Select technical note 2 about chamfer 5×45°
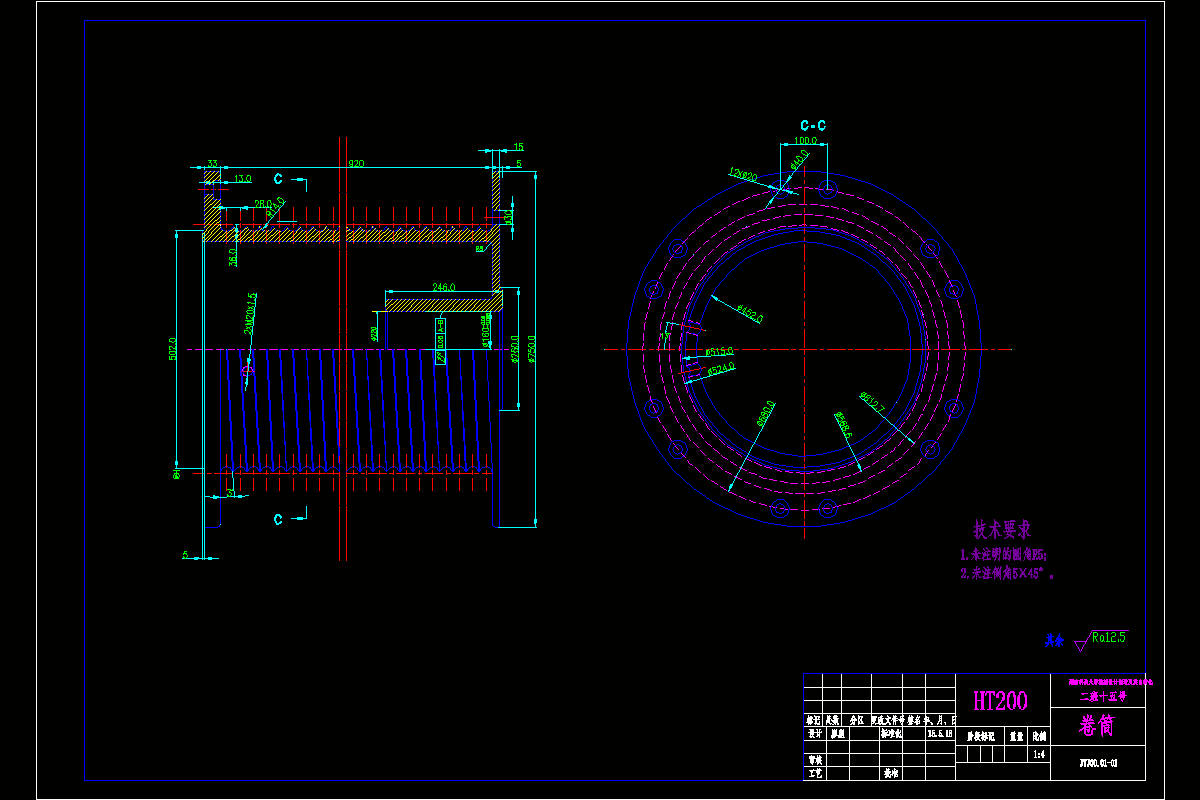The height and width of the screenshot is (800, 1200). [x=1007, y=574]
